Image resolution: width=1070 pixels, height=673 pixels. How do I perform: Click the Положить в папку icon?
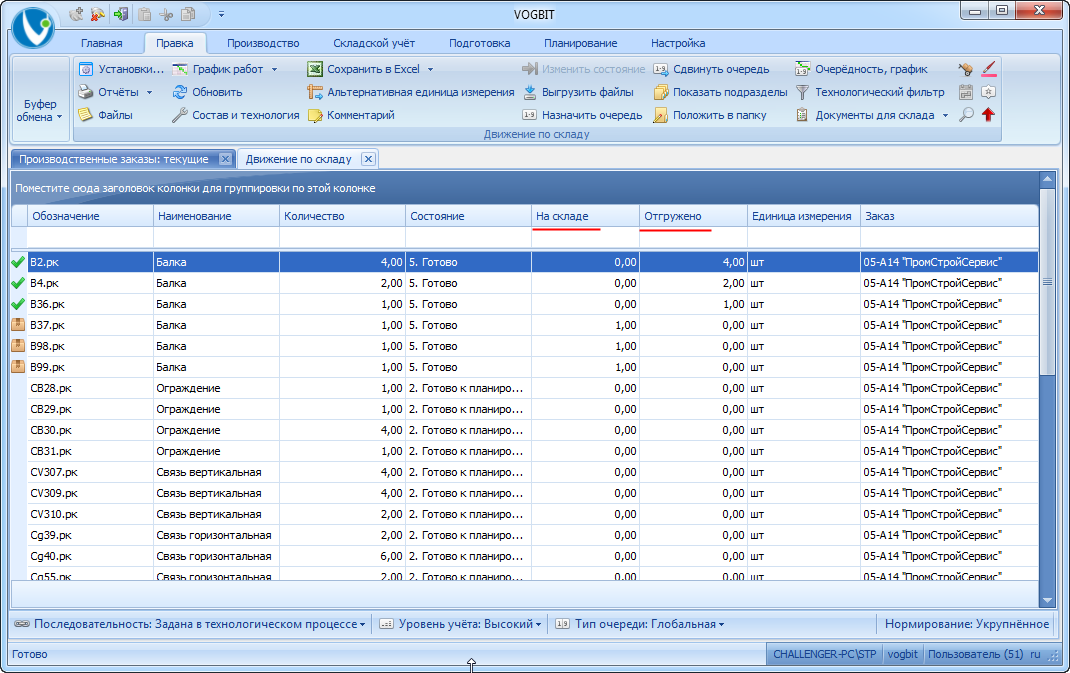click(x=661, y=115)
